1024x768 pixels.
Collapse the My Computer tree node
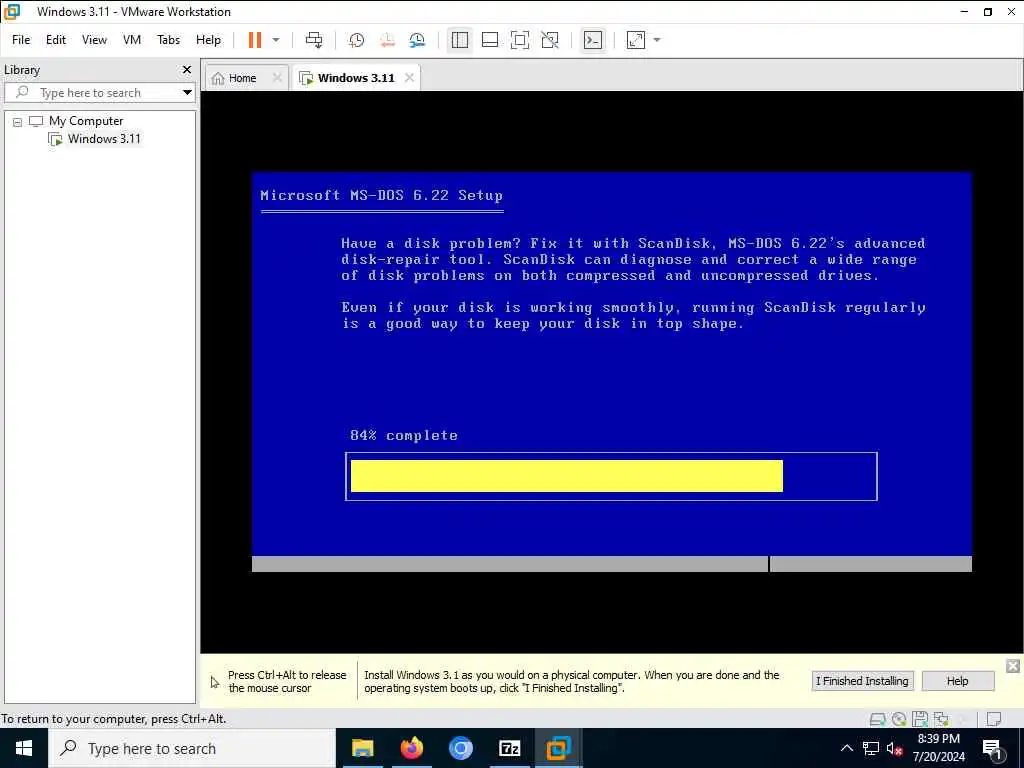coord(18,121)
